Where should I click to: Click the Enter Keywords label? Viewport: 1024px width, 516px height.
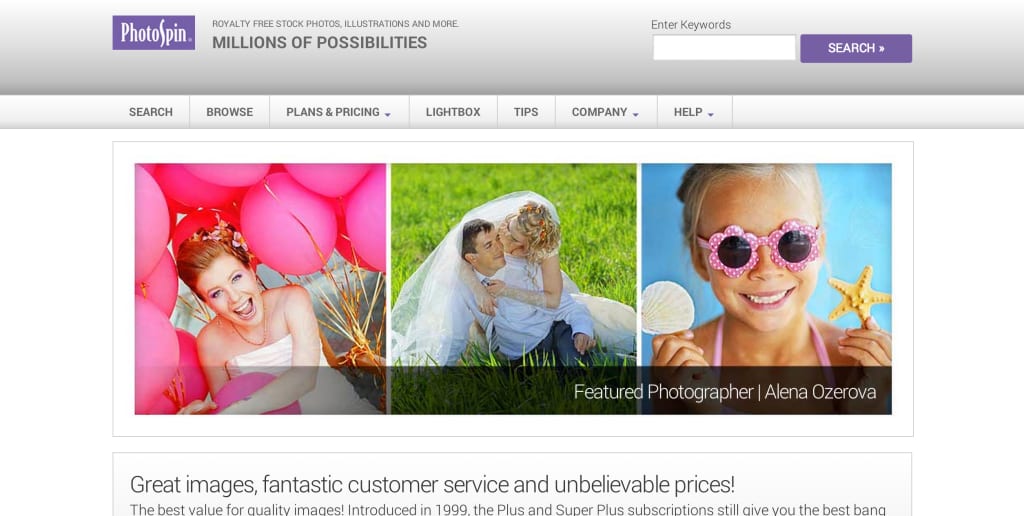[691, 25]
